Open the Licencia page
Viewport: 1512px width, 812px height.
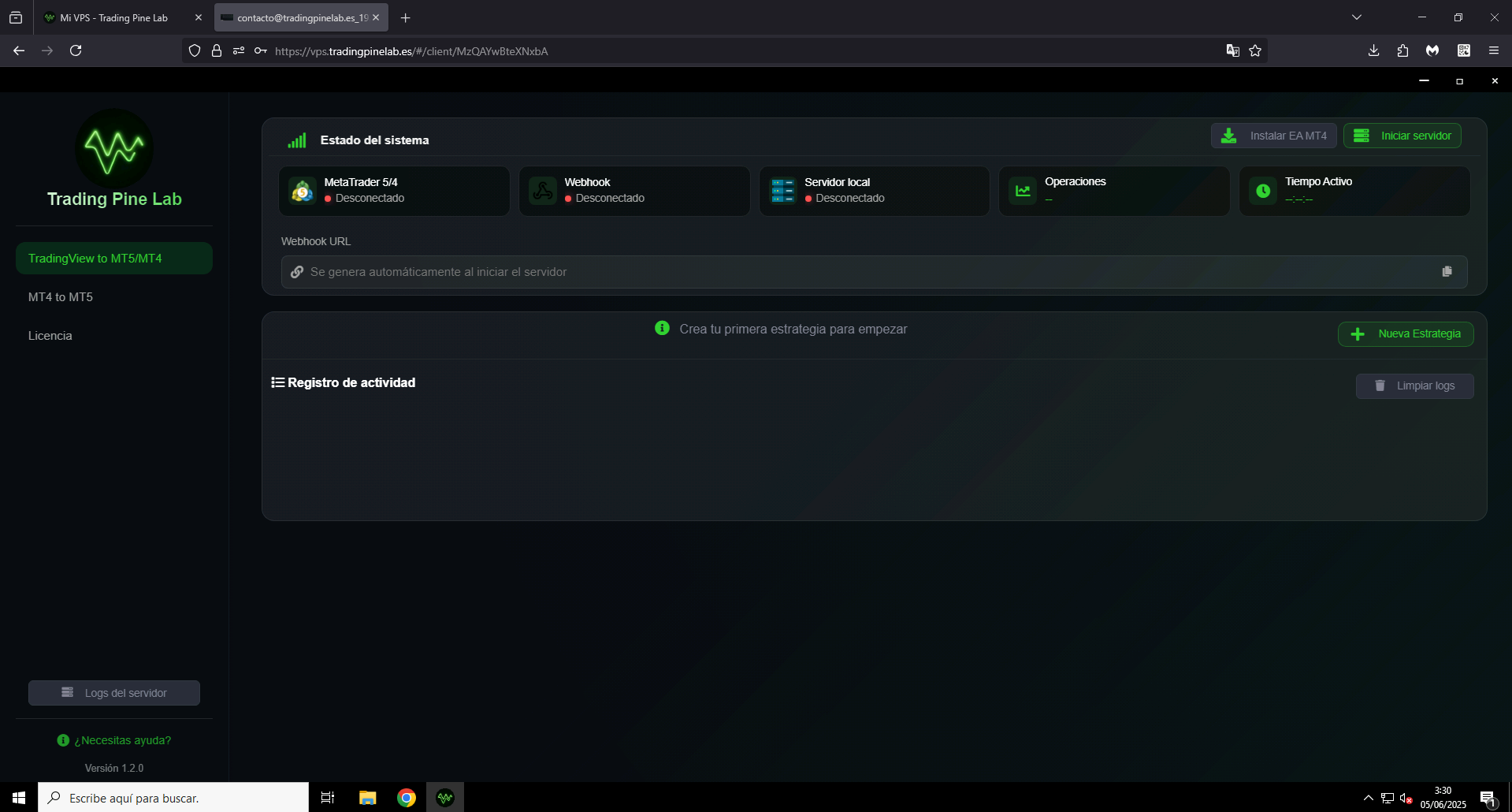pyautogui.click(x=50, y=335)
